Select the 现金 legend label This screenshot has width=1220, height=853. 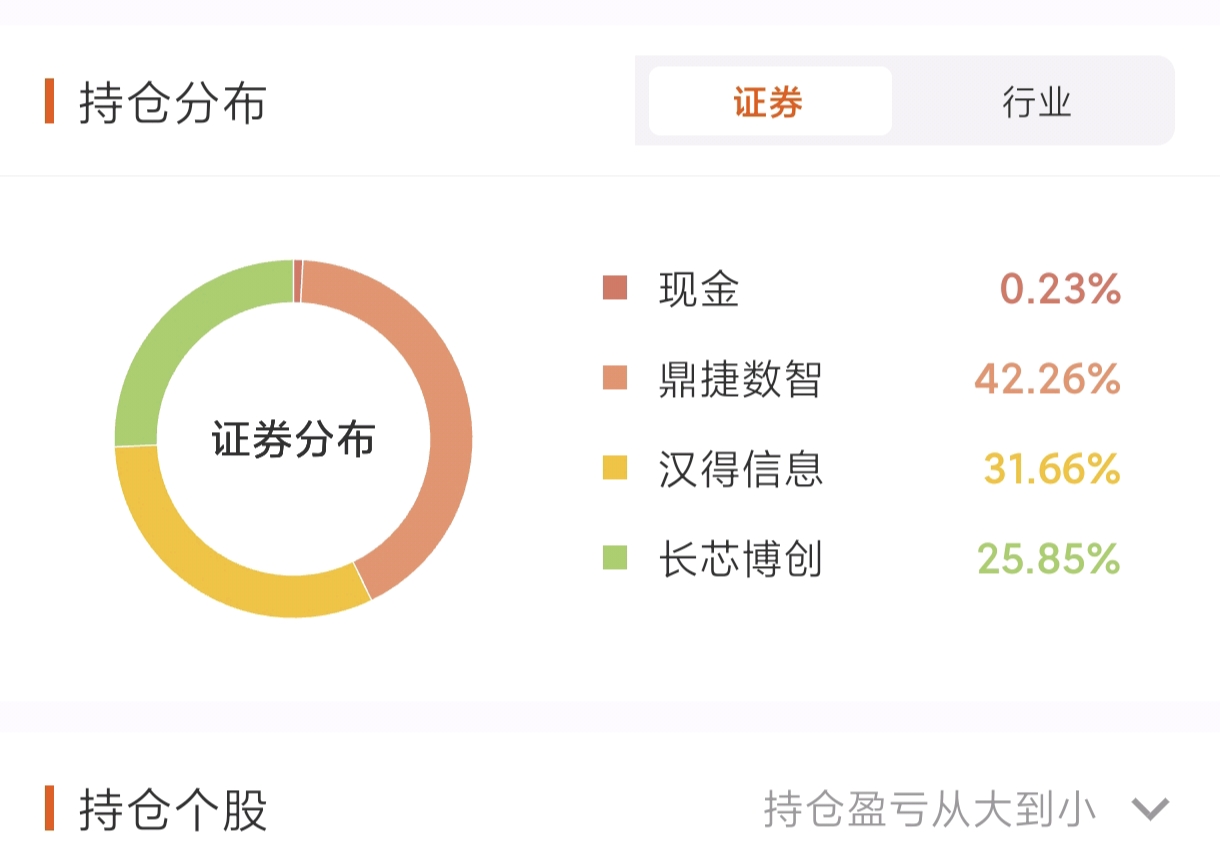(x=699, y=289)
